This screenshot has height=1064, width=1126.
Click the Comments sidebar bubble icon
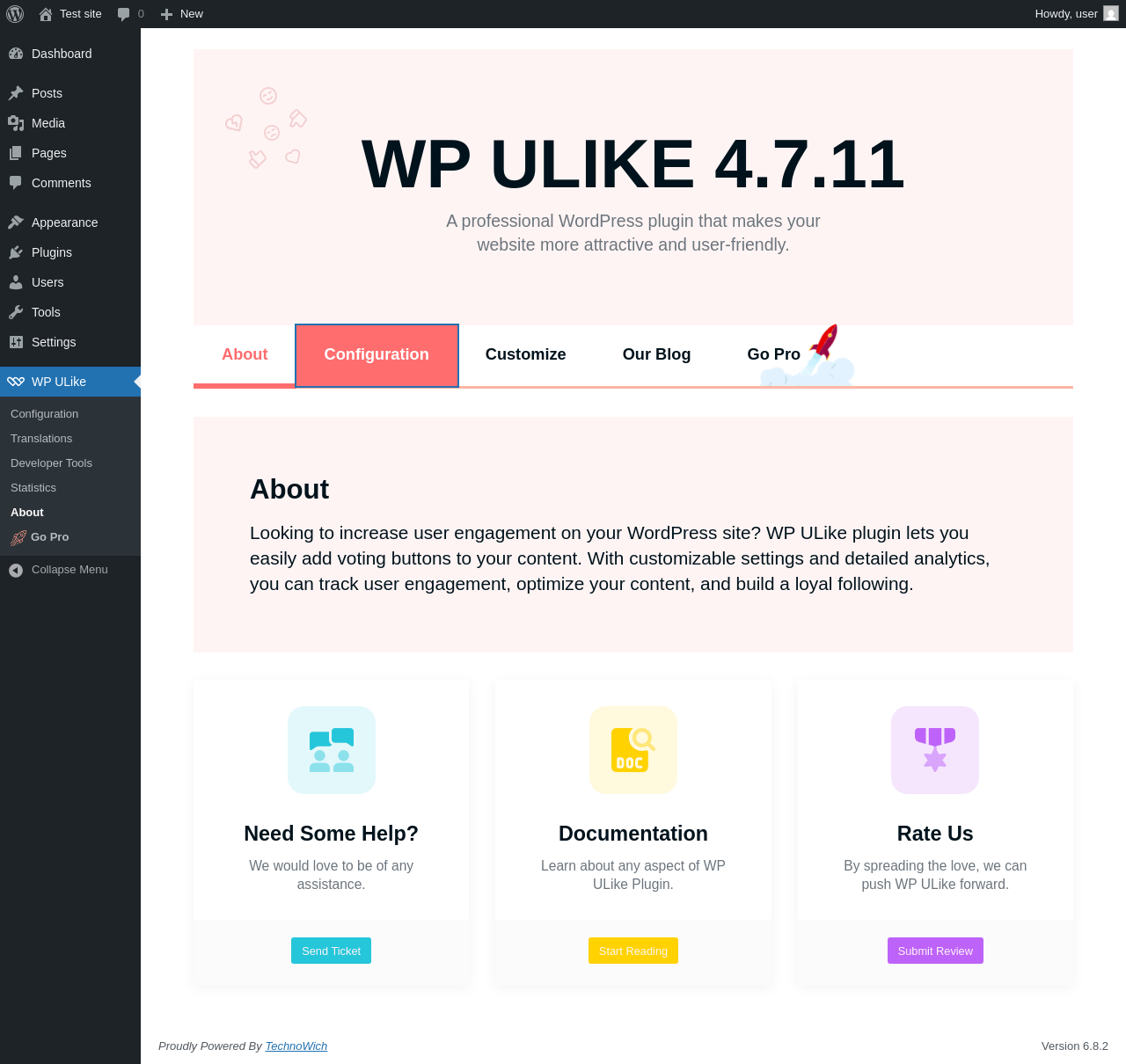pyautogui.click(x=16, y=183)
